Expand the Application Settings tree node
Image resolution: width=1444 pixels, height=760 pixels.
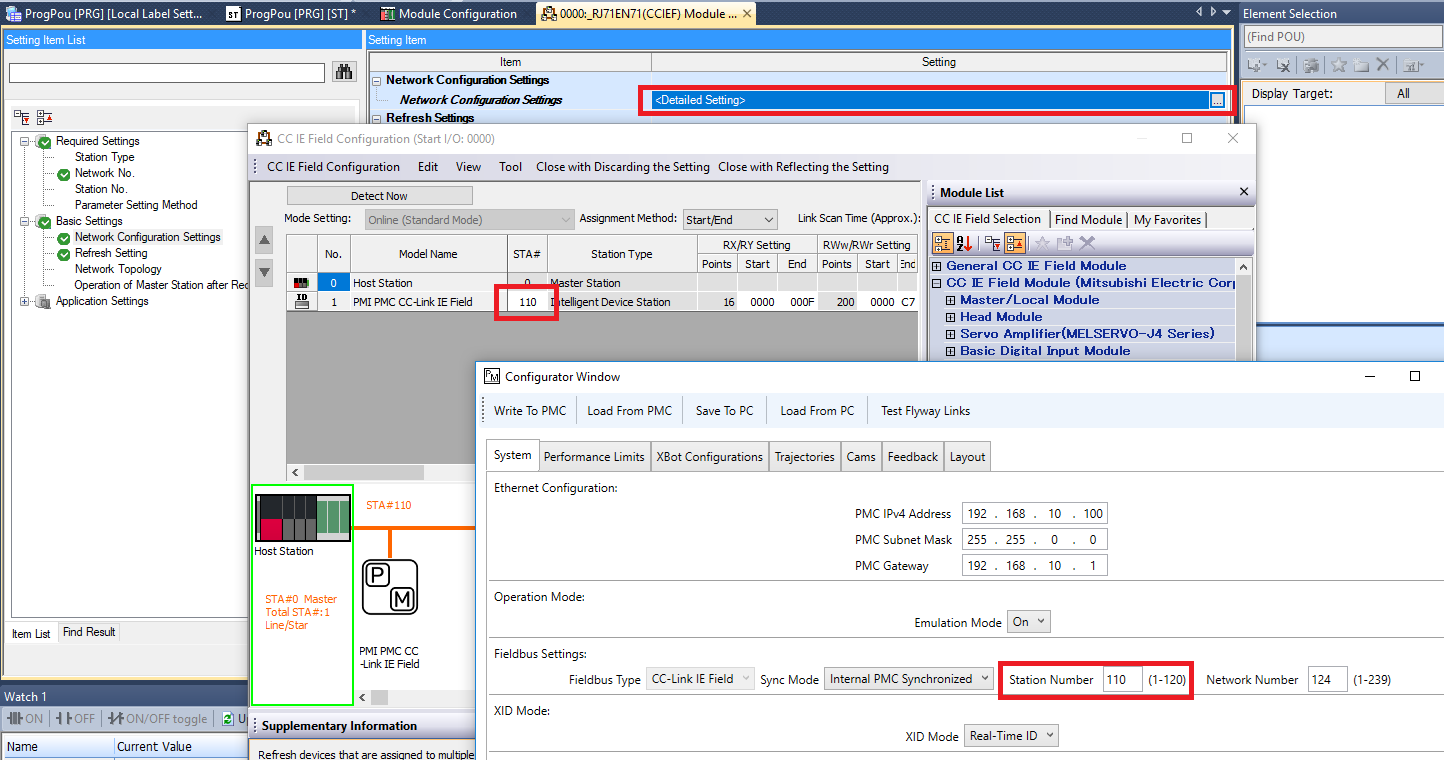pyautogui.click(x=26, y=301)
